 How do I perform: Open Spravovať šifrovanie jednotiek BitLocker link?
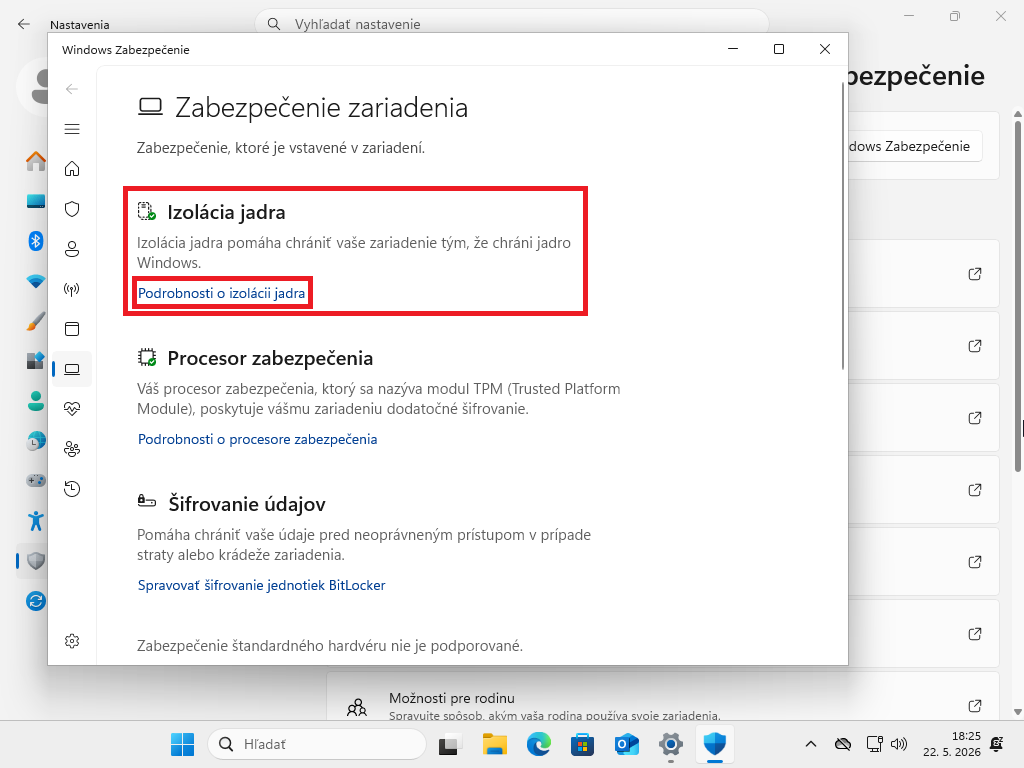tap(261, 585)
